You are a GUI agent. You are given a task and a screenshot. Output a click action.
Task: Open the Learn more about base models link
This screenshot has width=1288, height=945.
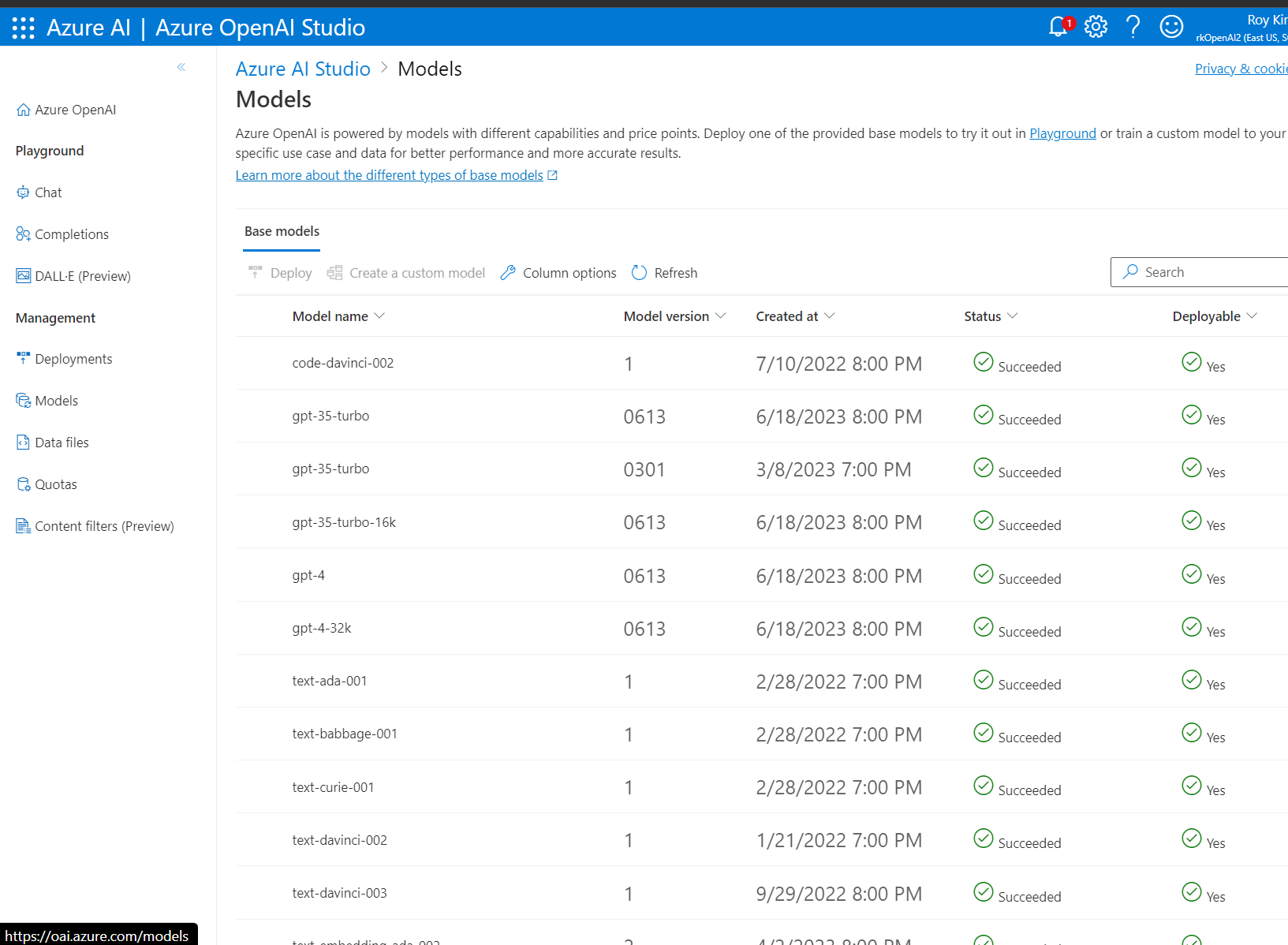389,175
